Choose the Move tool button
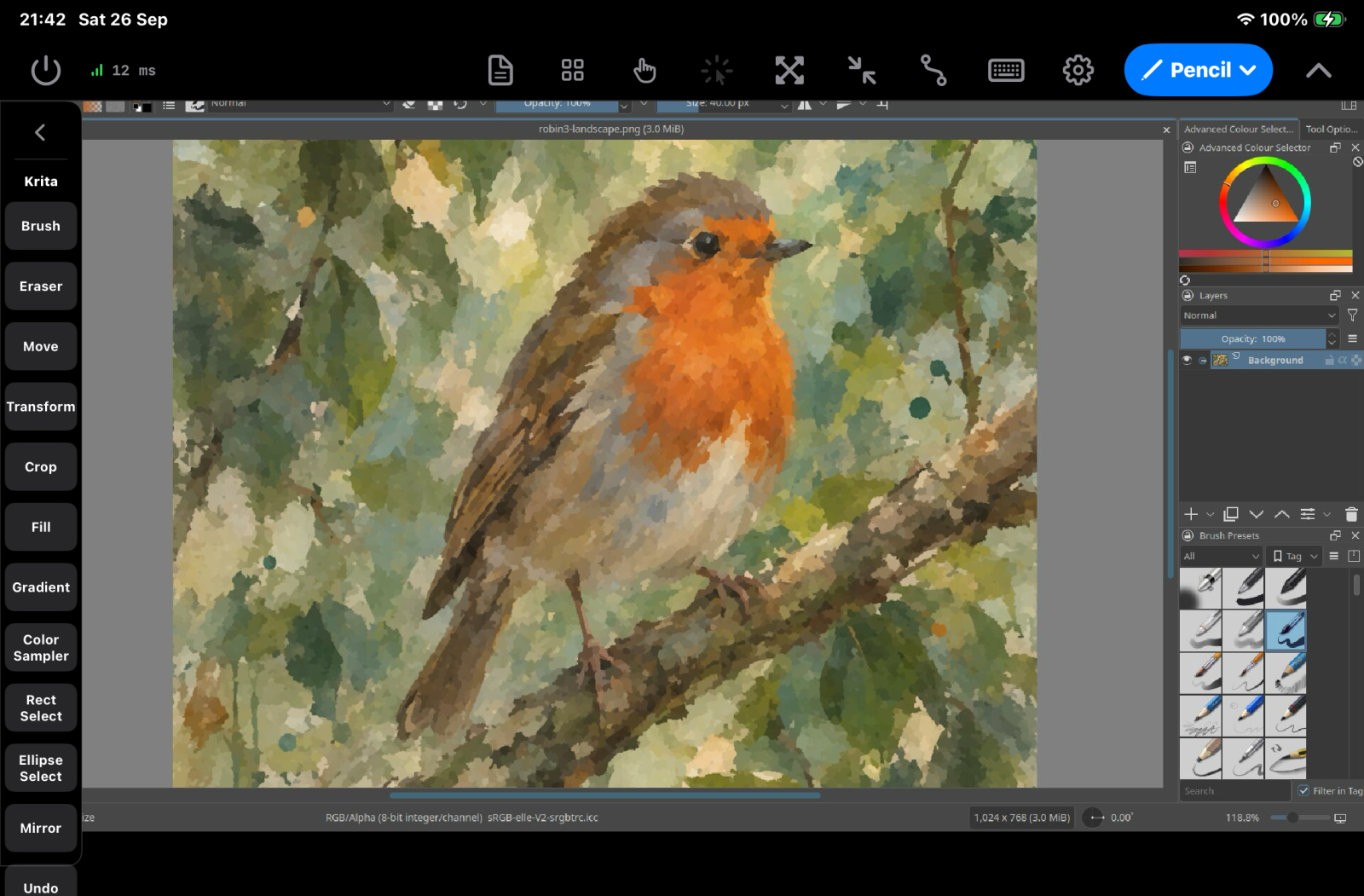Screen dimensions: 1364x896 pos(41,346)
